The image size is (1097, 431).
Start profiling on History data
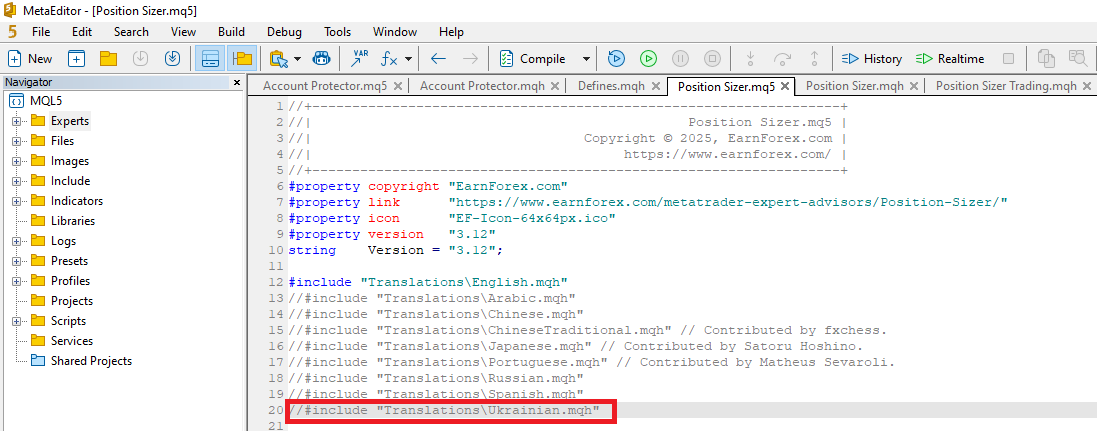[872, 59]
